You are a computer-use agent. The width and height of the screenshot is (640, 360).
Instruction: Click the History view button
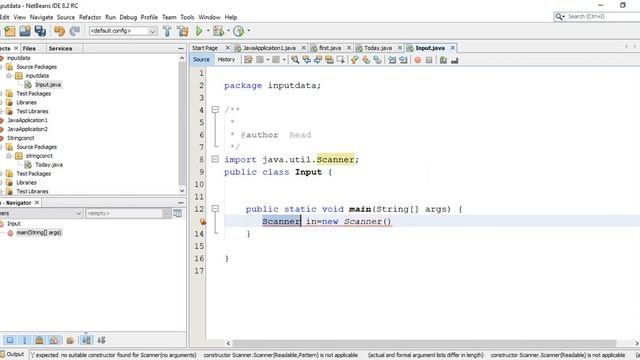tap(226, 60)
